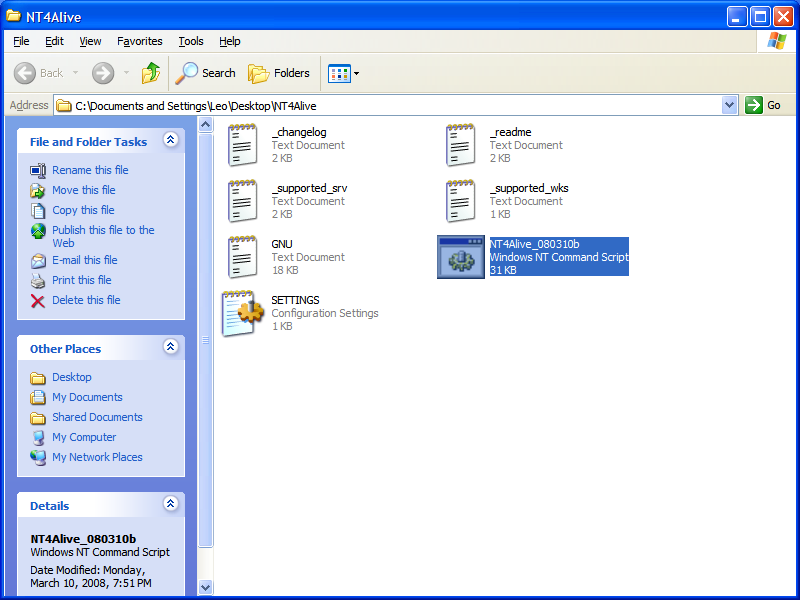800x600 pixels.
Task: Select the _supported_wks file icon
Action: pyautogui.click(x=460, y=201)
